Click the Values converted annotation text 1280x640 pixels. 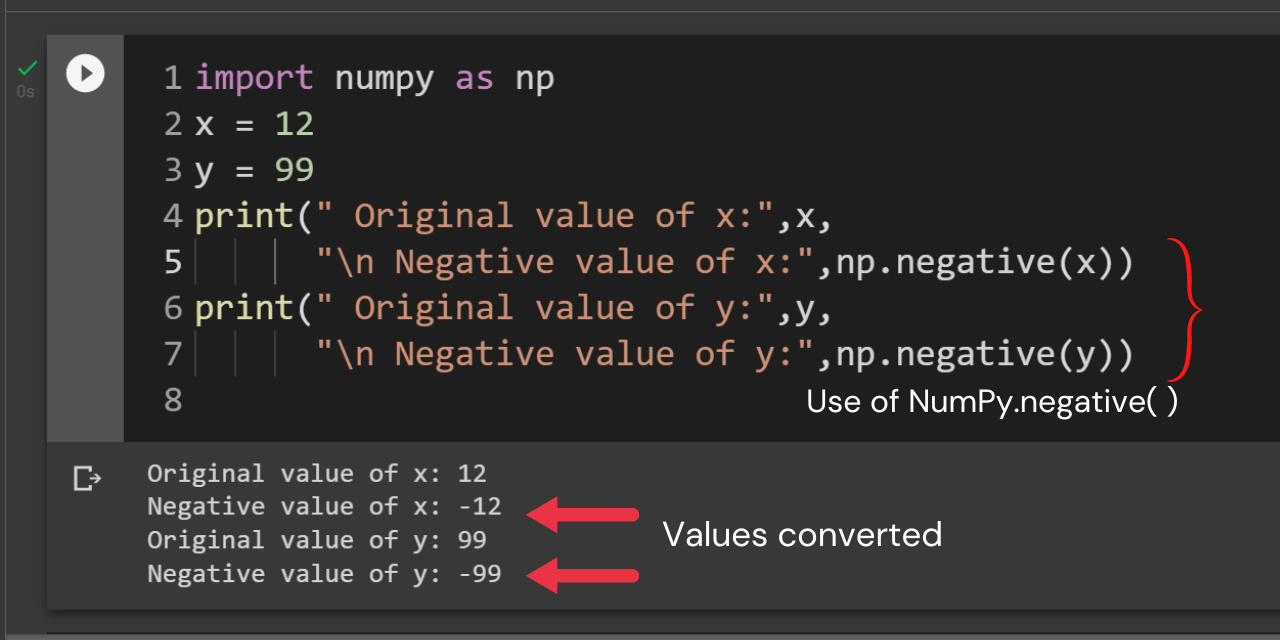[802, 534]
